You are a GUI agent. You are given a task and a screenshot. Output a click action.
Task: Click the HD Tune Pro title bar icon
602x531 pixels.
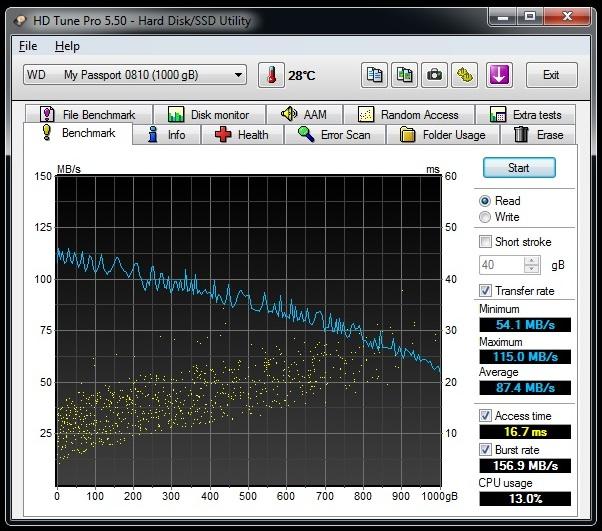pyautogui.click(x=20, y=21)
